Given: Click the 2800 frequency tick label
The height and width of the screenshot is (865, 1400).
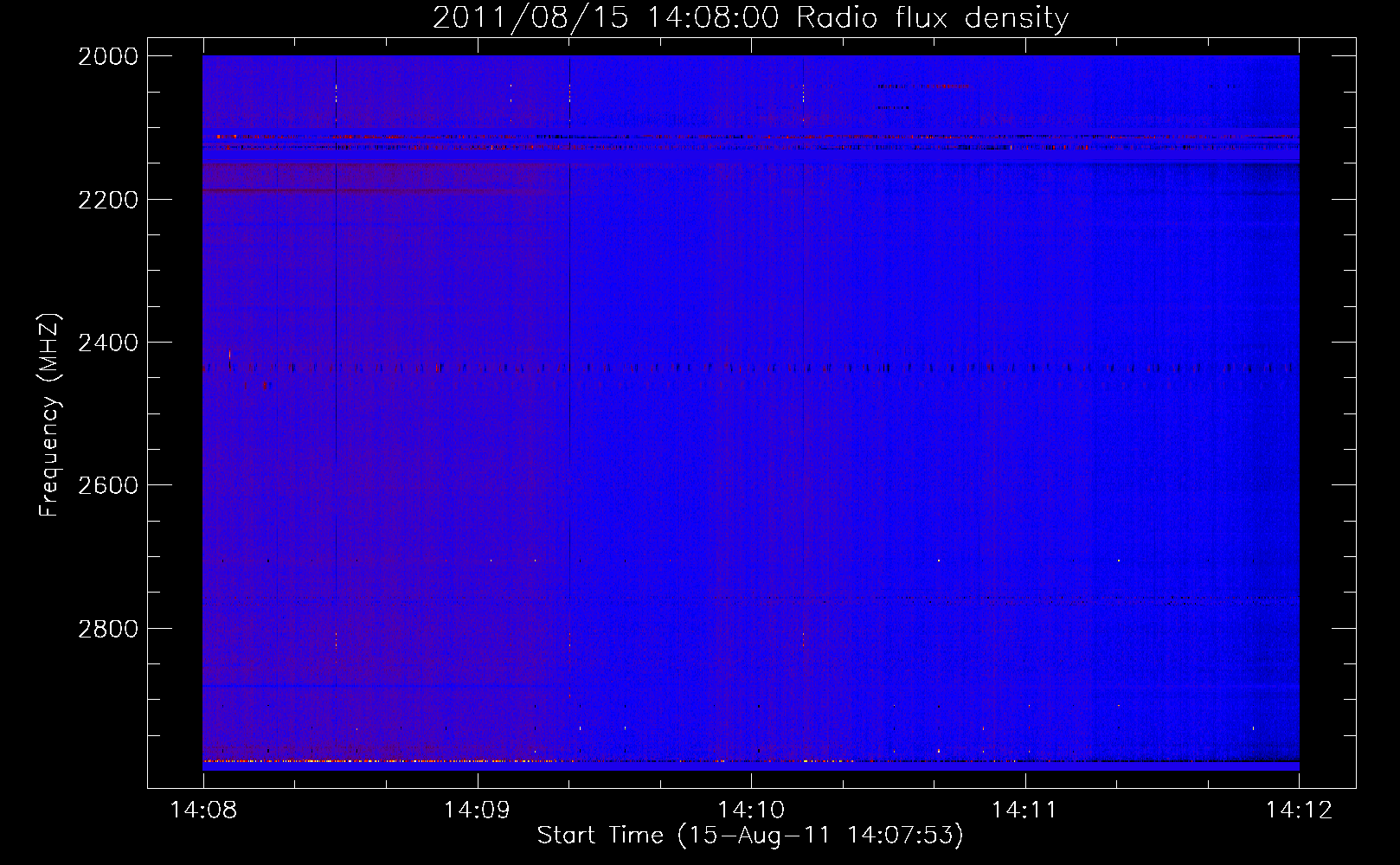Looking at the screenshot, I should click(108, 629).
